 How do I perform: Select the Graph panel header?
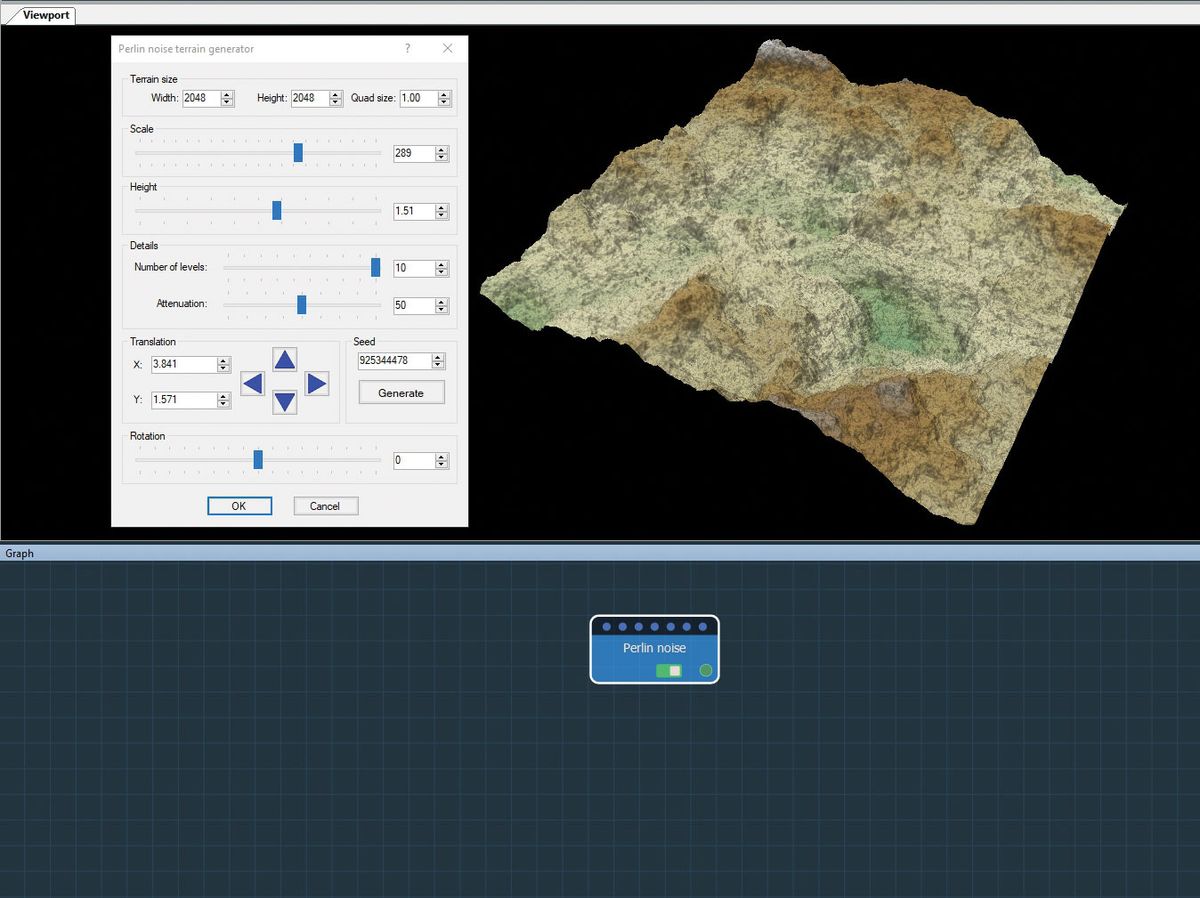coord(20,553)
